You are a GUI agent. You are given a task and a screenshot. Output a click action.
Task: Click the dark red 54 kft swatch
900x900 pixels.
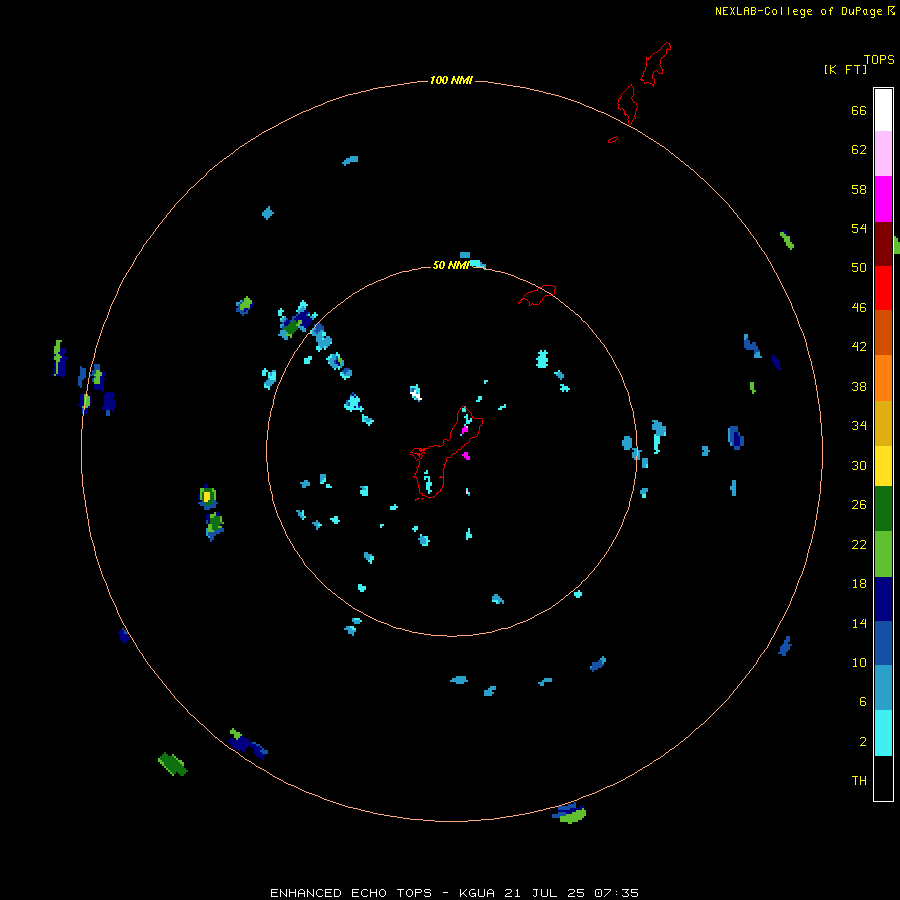(883, 244)
